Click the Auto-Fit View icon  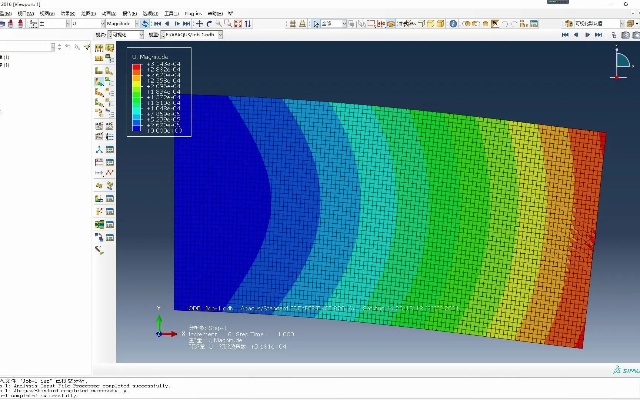(238, 24)
